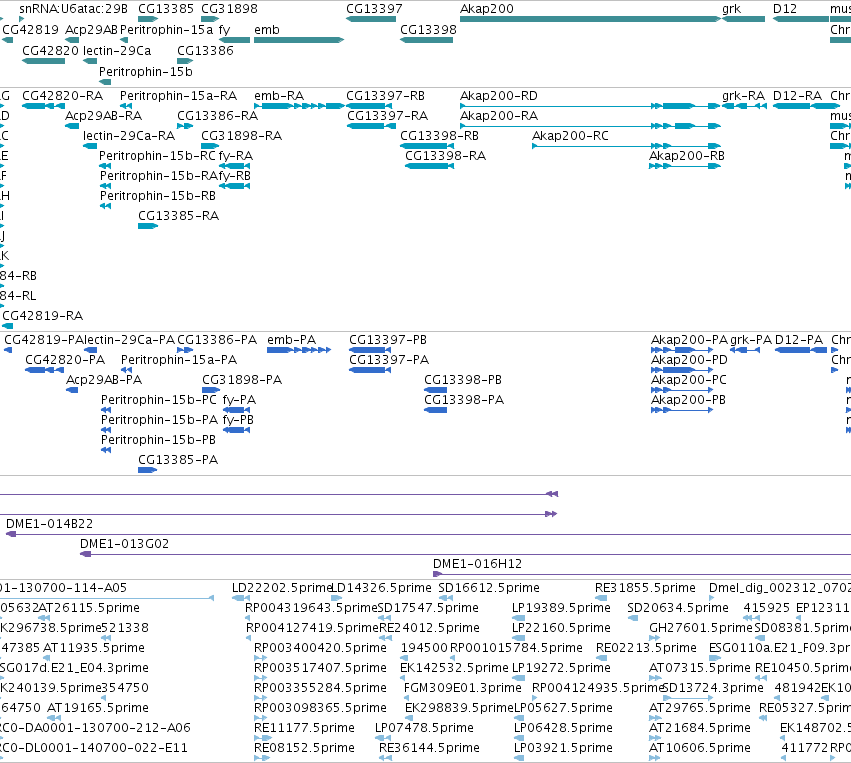Select the CG13385-PA protein
This screenshot has height=763, width=851.
[x=148, y=470]
